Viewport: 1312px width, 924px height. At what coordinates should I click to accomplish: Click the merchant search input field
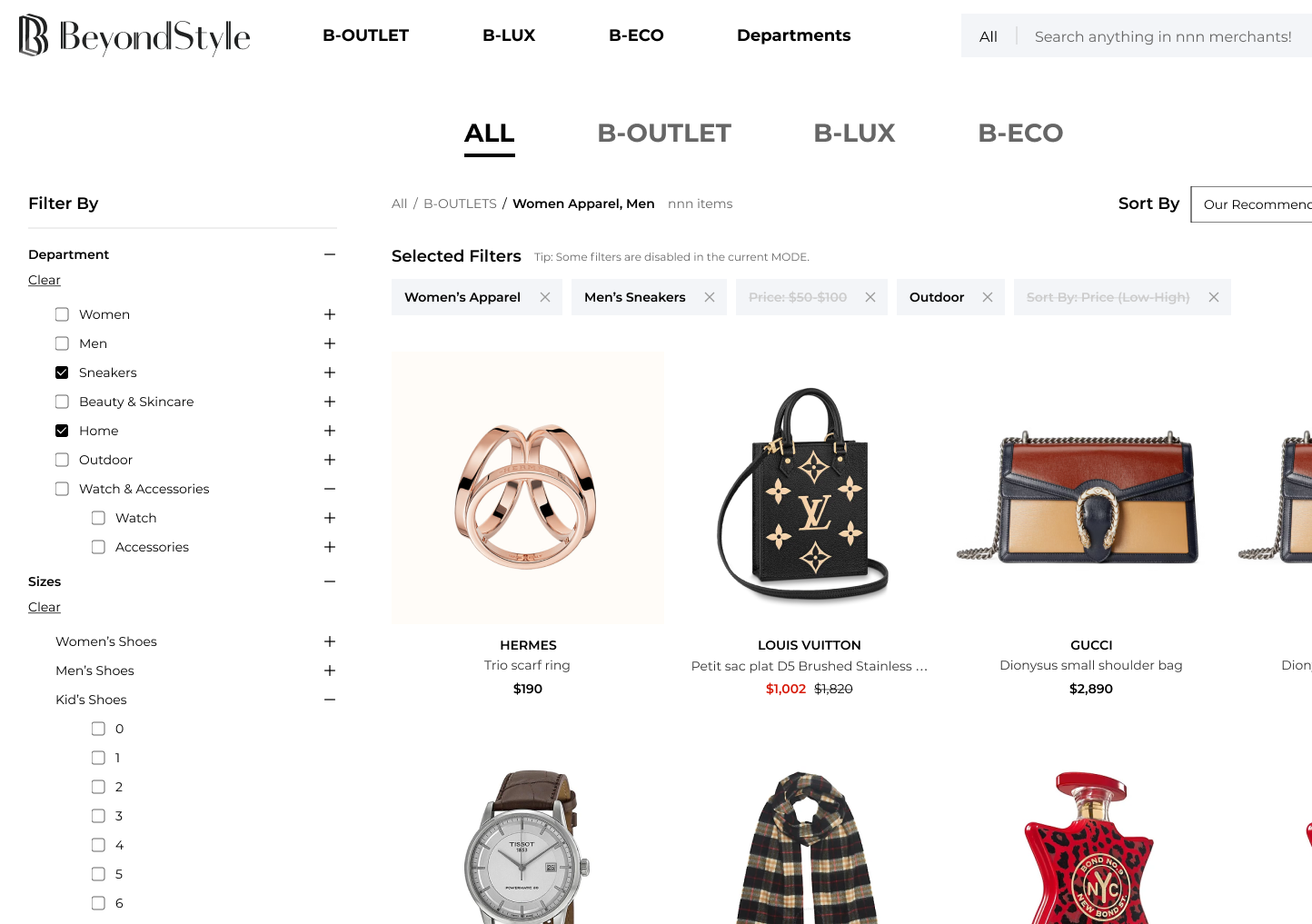coord(1163,36)
